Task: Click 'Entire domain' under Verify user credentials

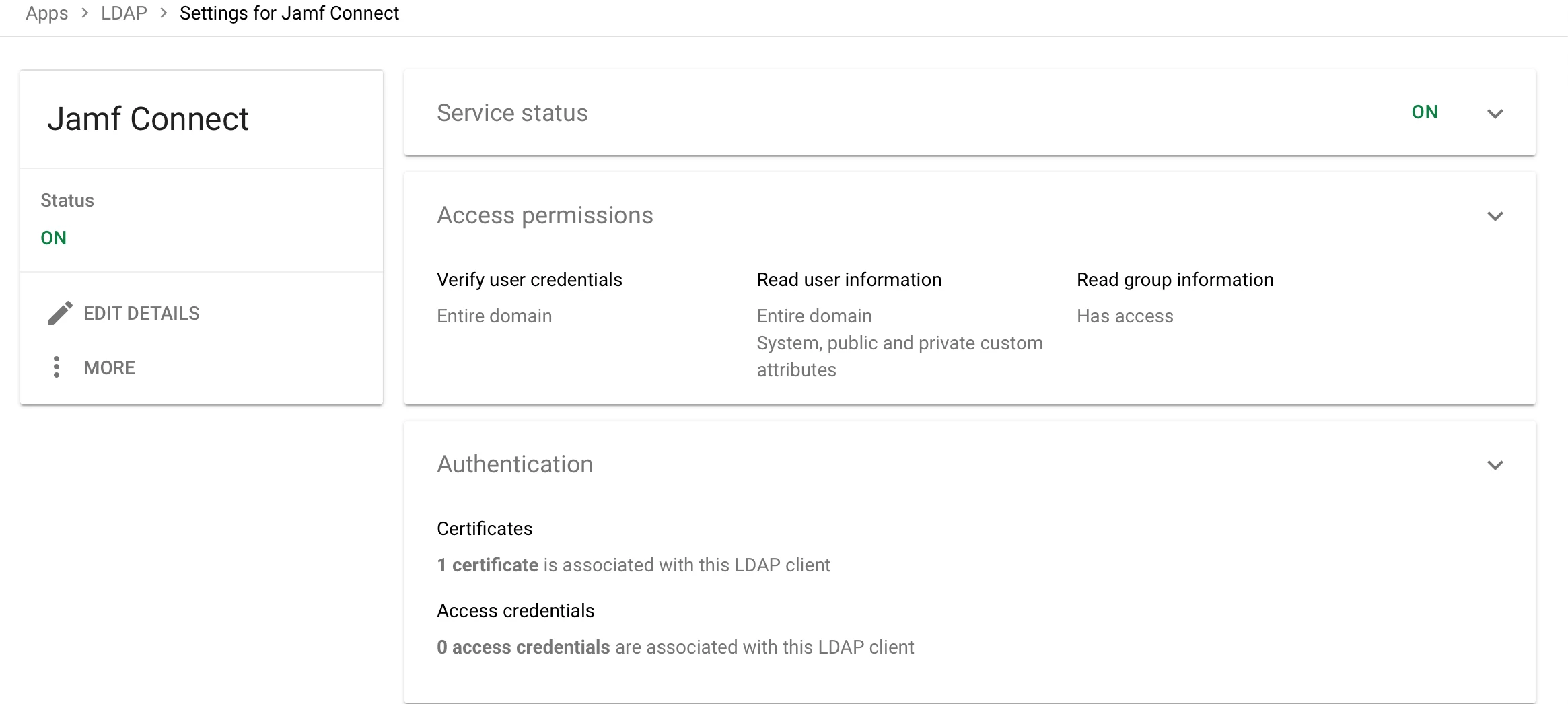Action: tap(494, 316)
